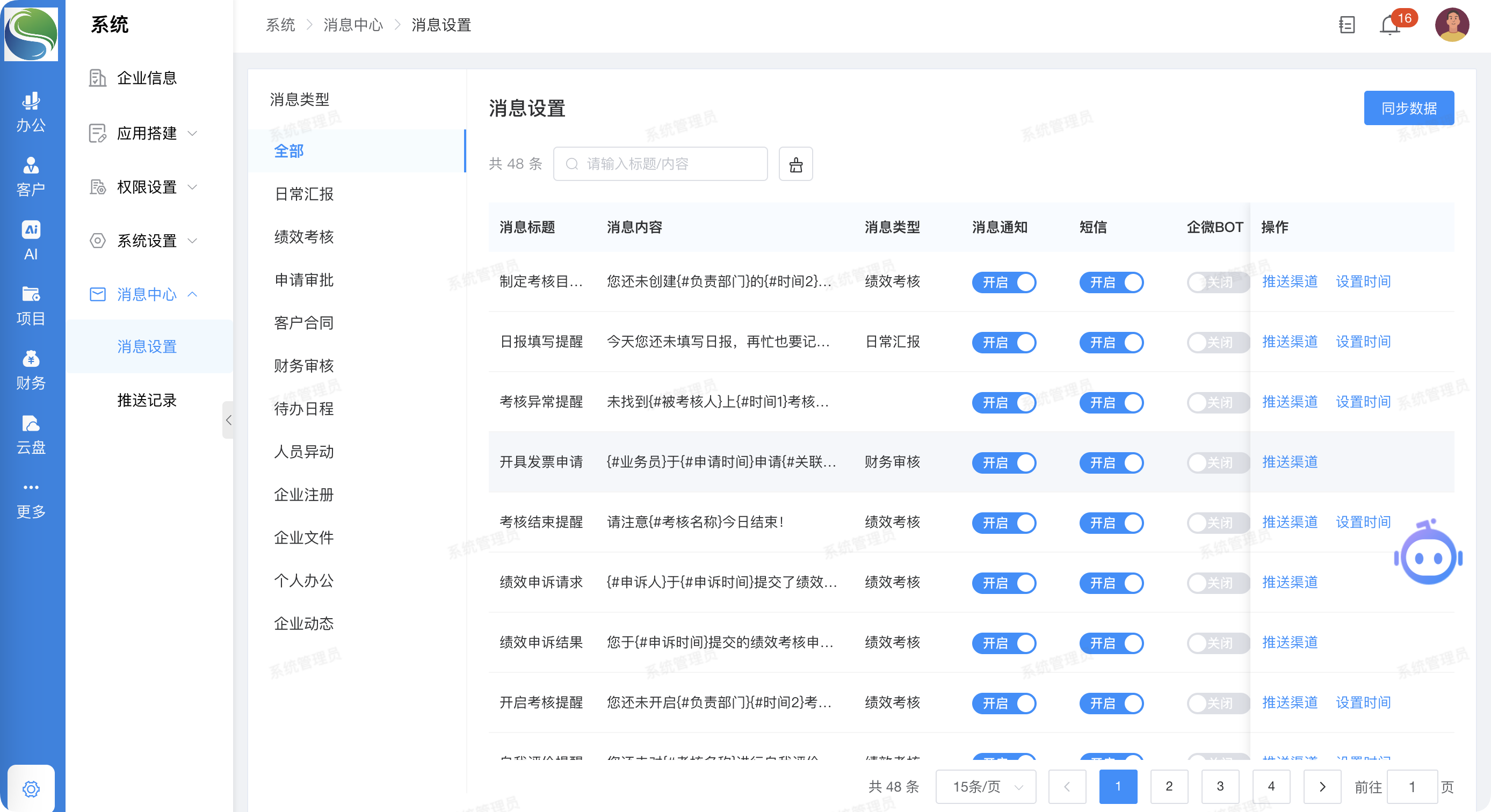Disable 消息通知 for 日报填写提醒
Image resolution: width=1491 pixels, height=812 pixels.
click(1004, 343)
